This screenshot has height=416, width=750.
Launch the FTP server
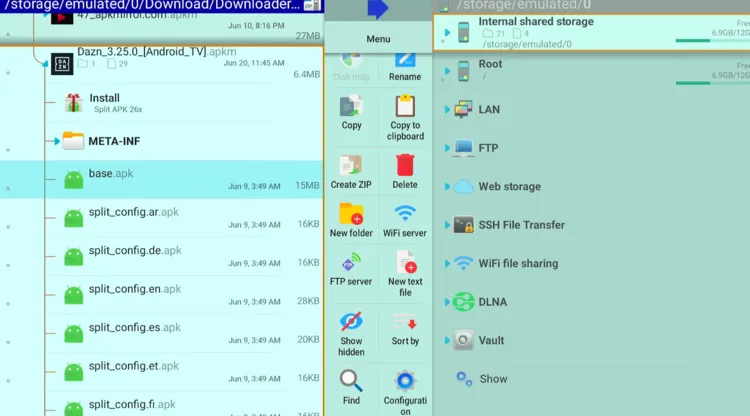pos(351,269)
